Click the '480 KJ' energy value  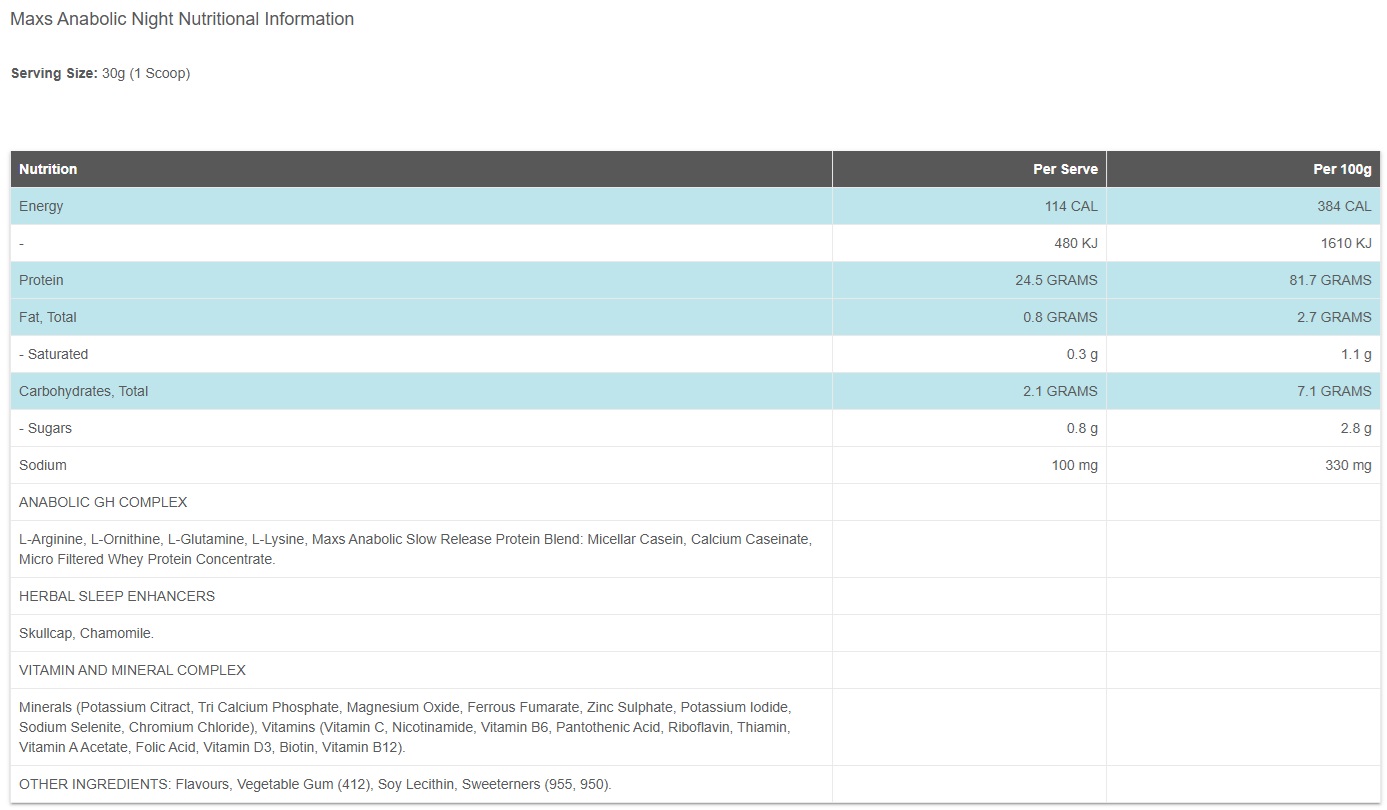[1076, 243]
